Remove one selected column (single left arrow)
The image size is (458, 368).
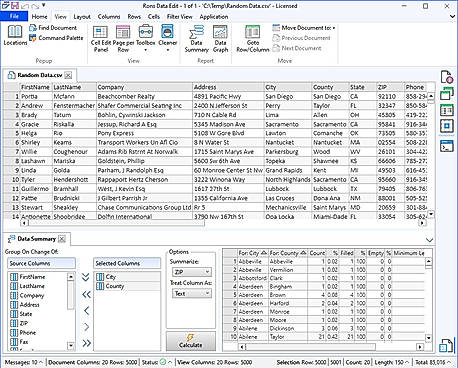click(86, 311)
